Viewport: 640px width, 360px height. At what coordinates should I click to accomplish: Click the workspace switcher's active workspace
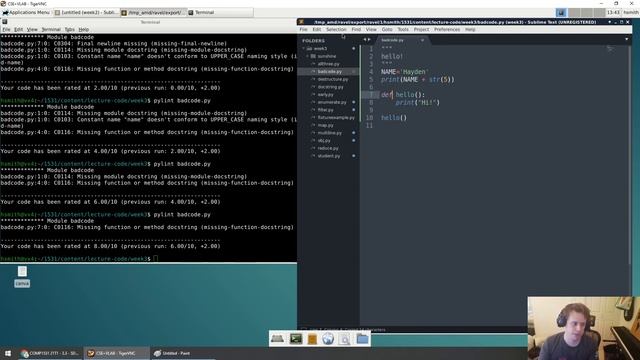pos(561,13)
